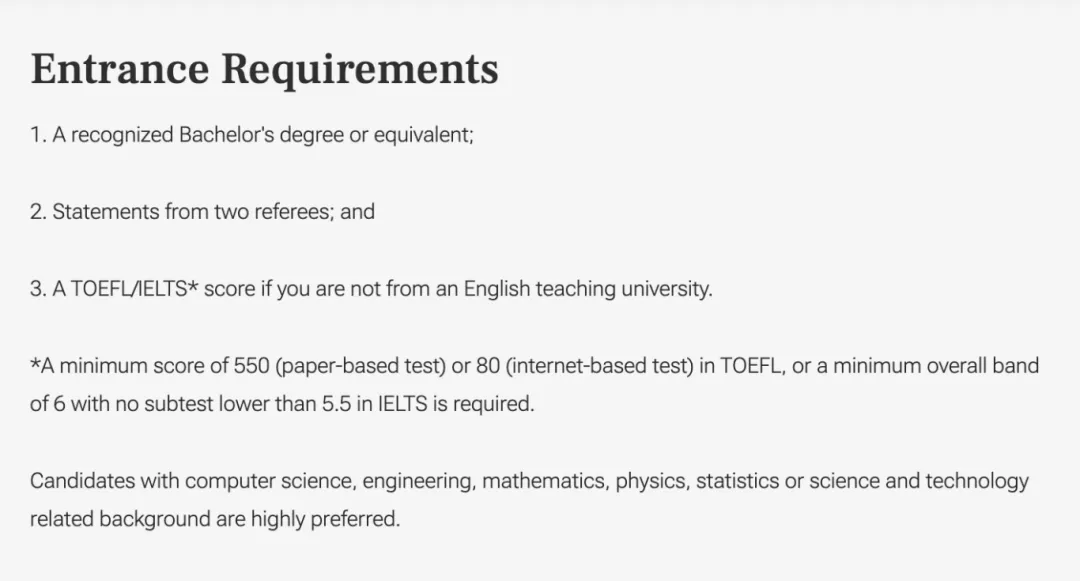Click the phrase "English teaching university"
The width and height of the screenshot is (1080, 581).
[x=587, y=288]
